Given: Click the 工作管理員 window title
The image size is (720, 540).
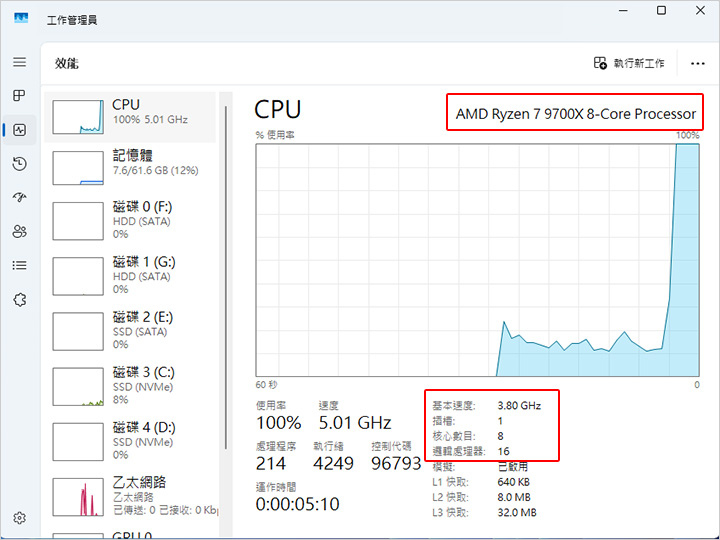Looking at the screenshot, I should [x=72, y=20].
